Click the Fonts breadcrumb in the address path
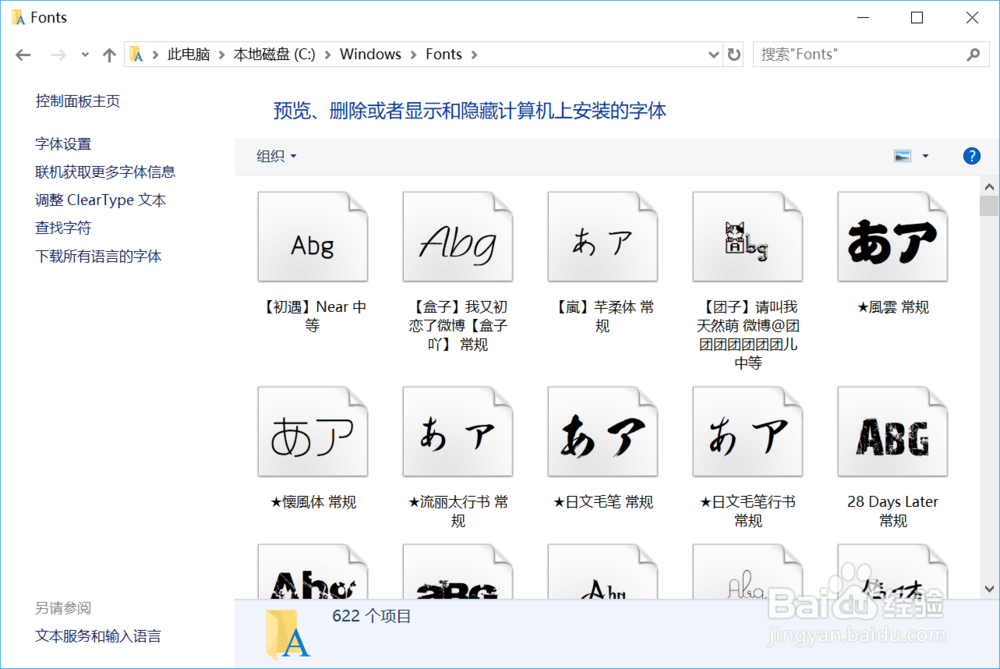Screen dimensions: 1000x669 tap(443, 54)
